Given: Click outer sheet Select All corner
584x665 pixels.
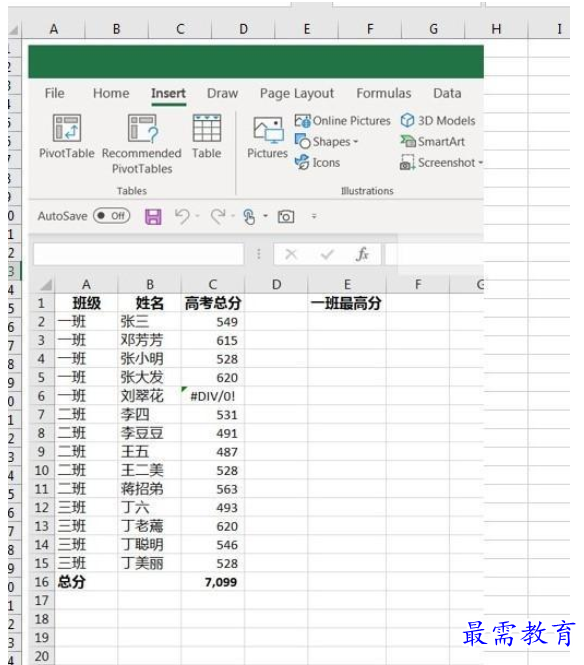Looking at the screenshot, I should tap(14, 29).
